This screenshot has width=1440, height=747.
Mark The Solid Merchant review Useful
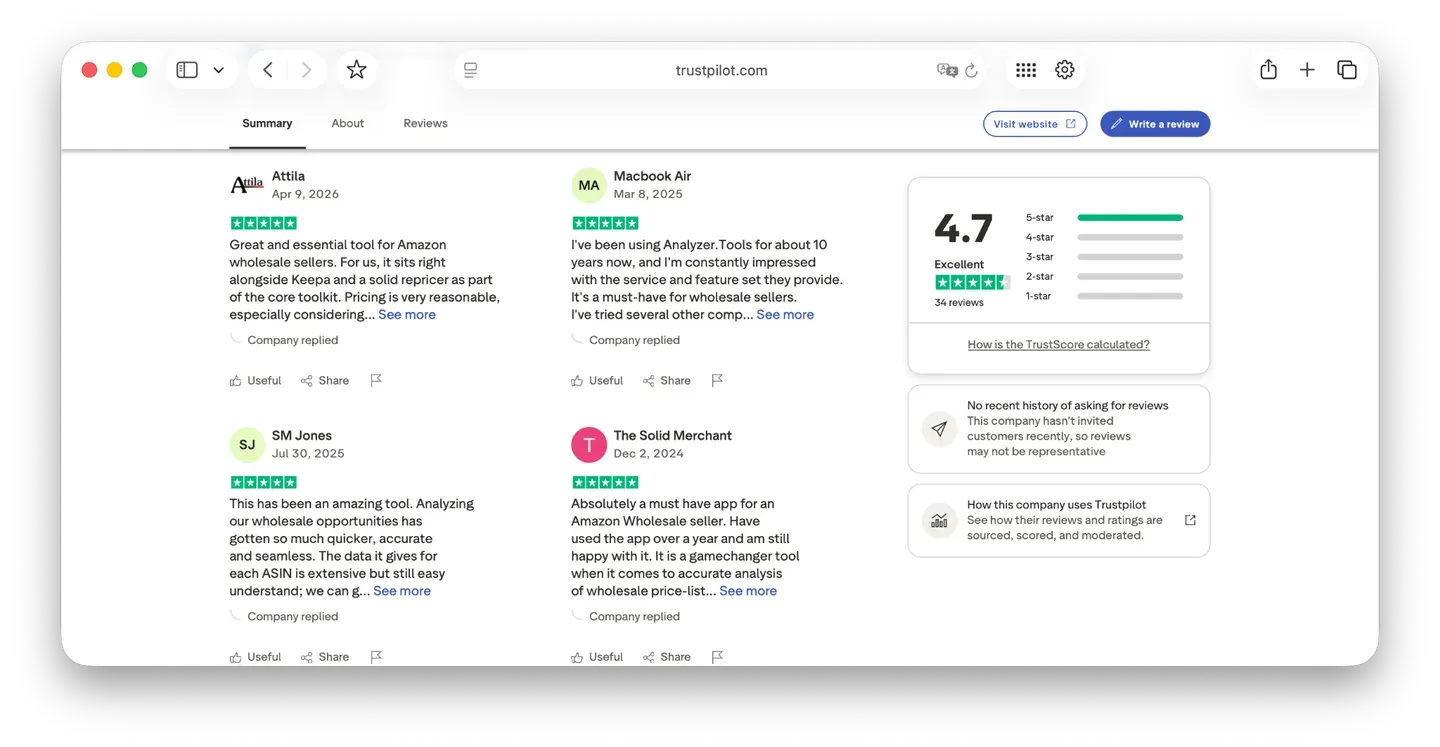coord(597,657)
